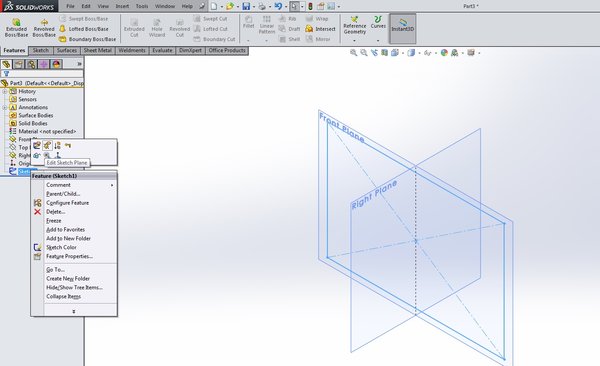
Task: Click Hide/Show Tree Items entry
Action: [74, 288]
